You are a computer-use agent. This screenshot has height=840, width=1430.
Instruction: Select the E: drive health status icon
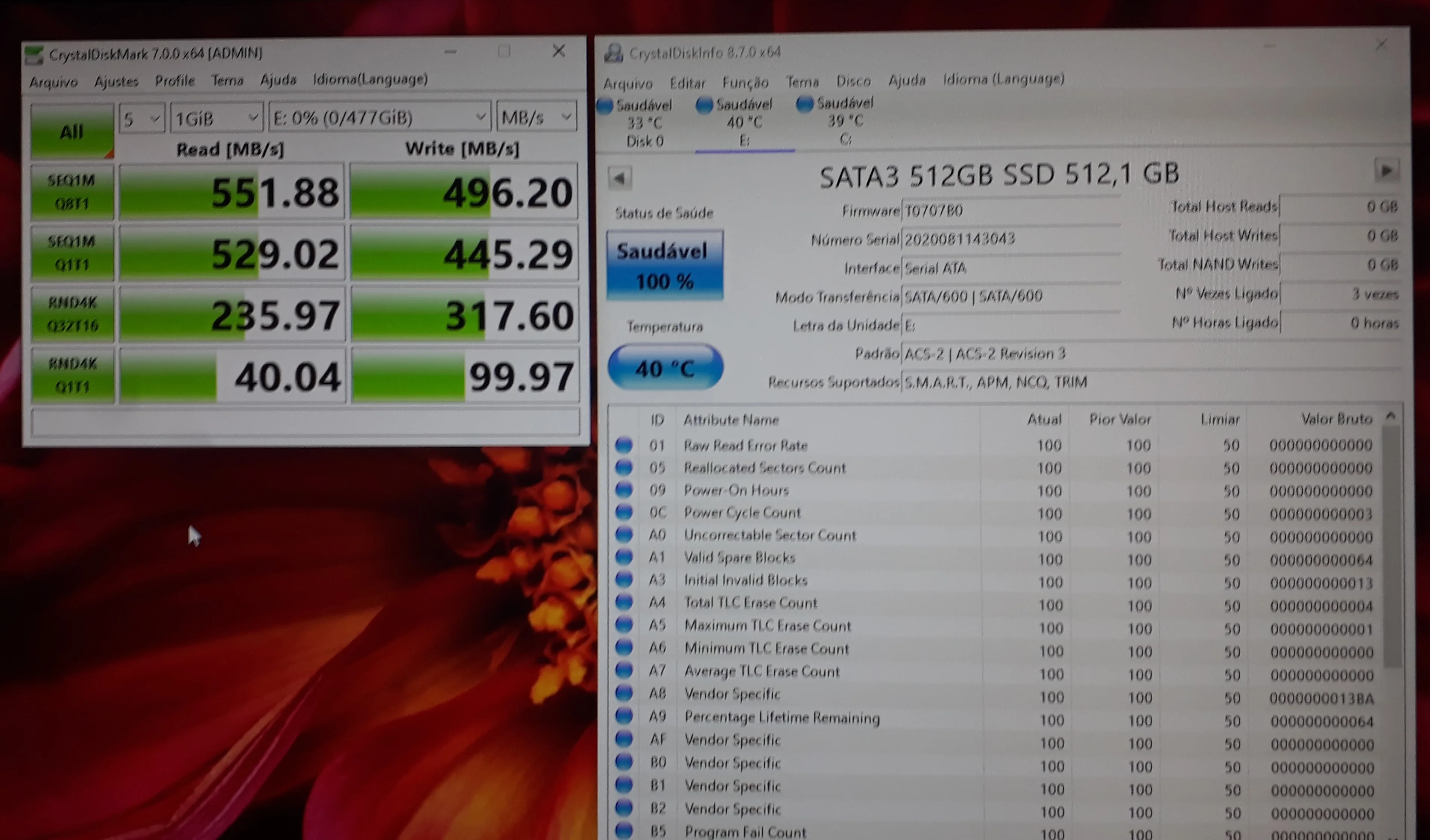pos(704,105)
